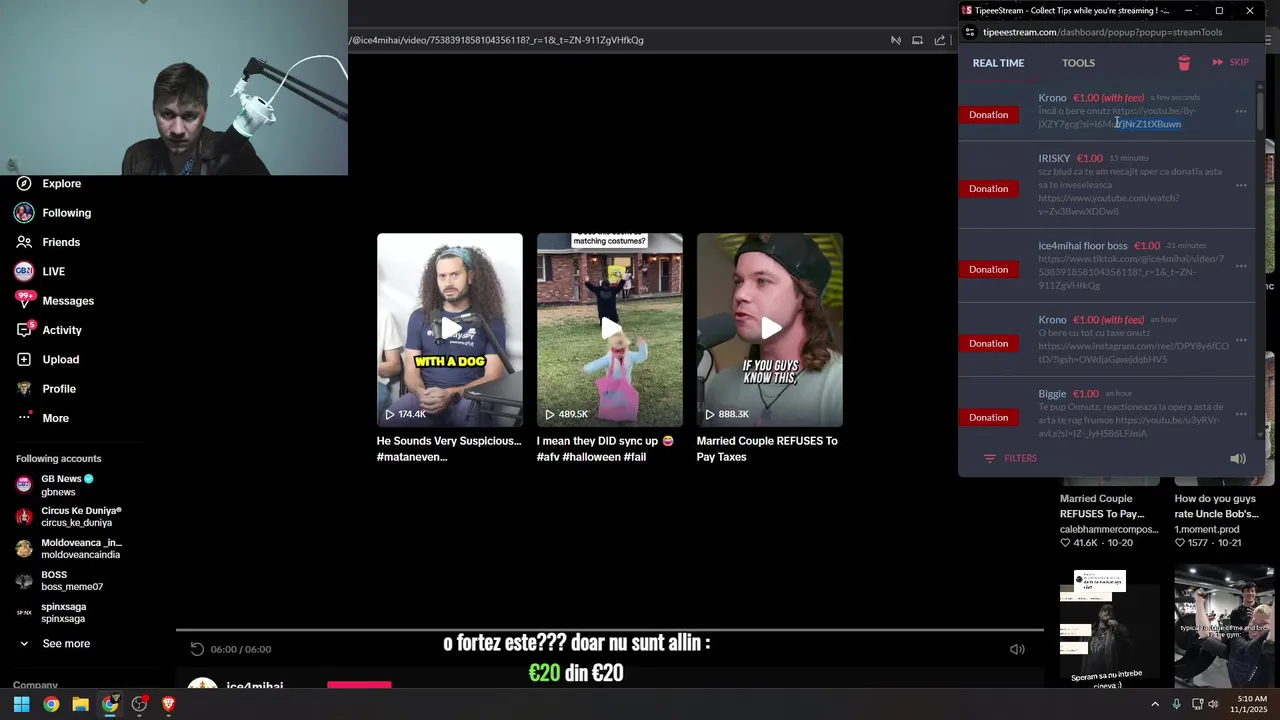Click IRISKY's YouTube watch link
This screenshot has height=720, width=1280.
tap(1108, 205)
